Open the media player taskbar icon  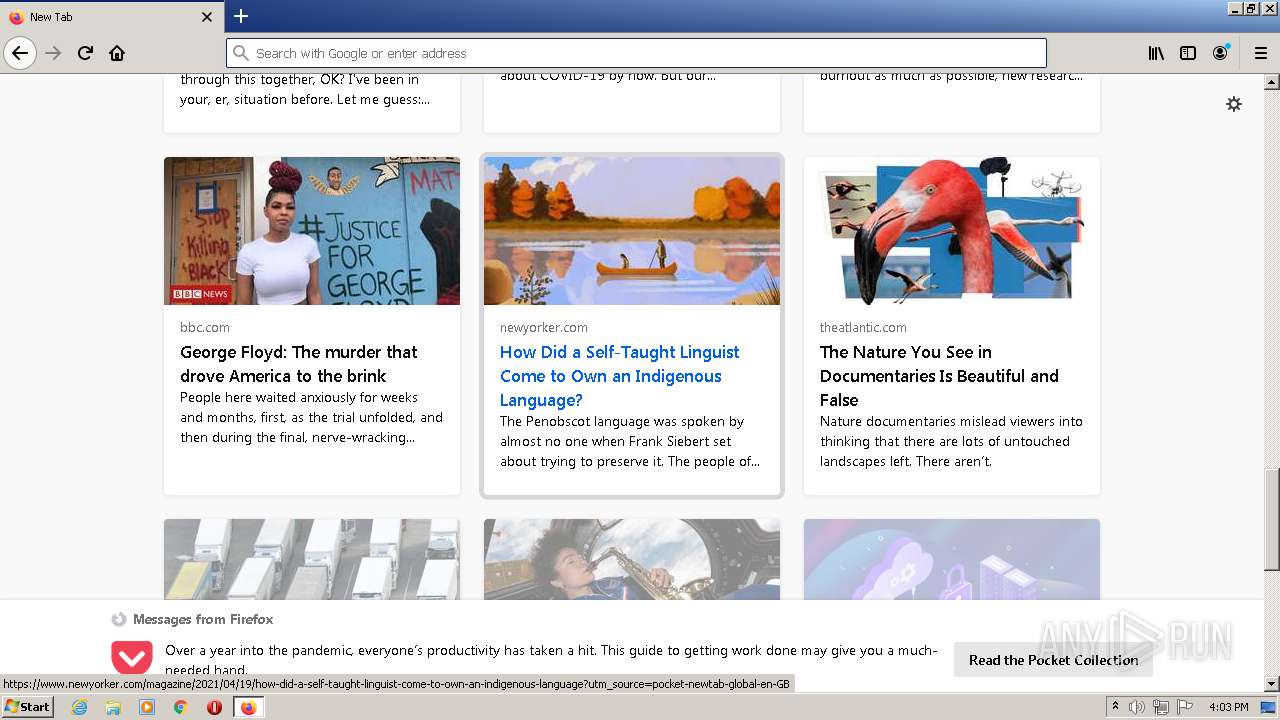click(147, 707)
